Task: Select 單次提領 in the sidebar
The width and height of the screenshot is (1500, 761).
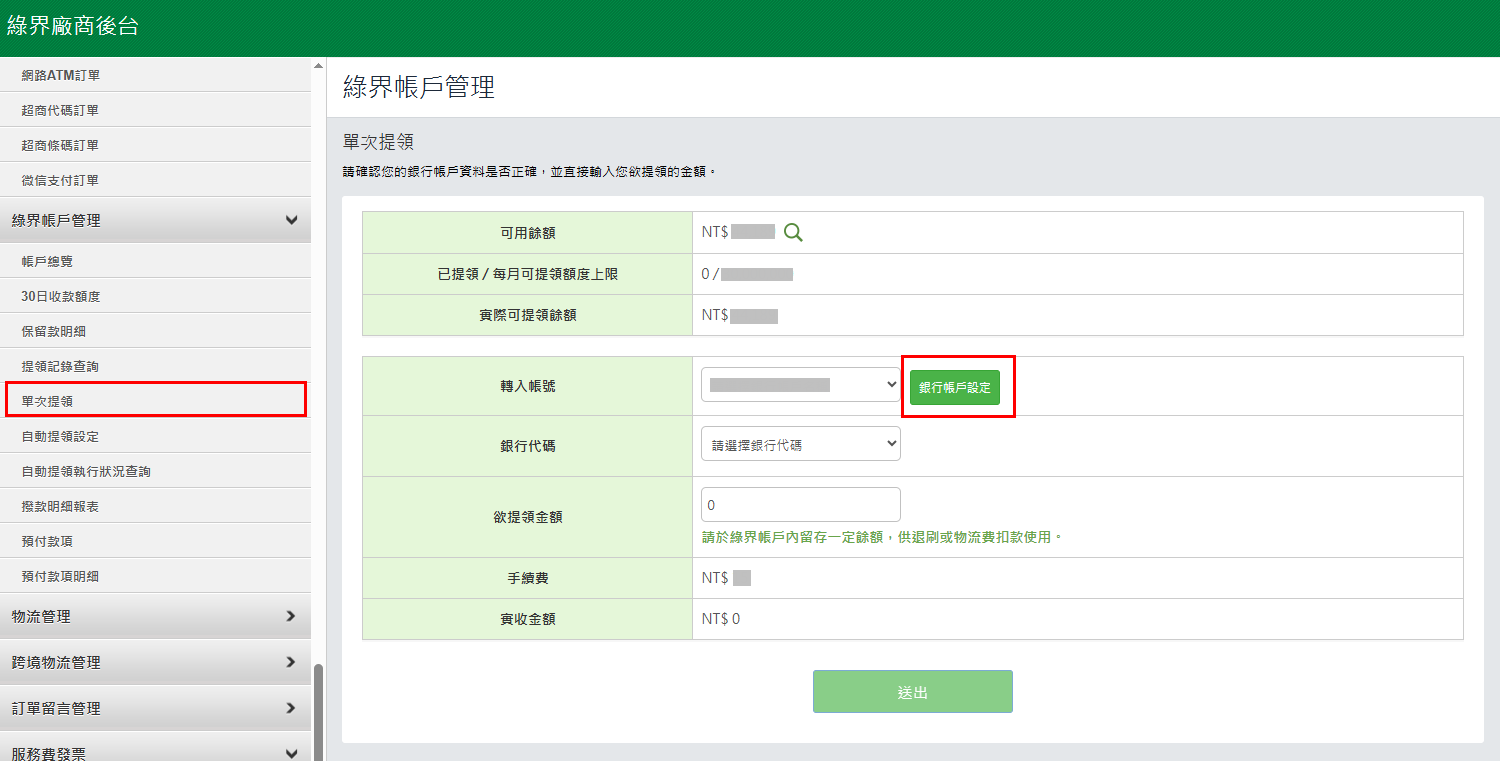Action: [x=155, y=401]
